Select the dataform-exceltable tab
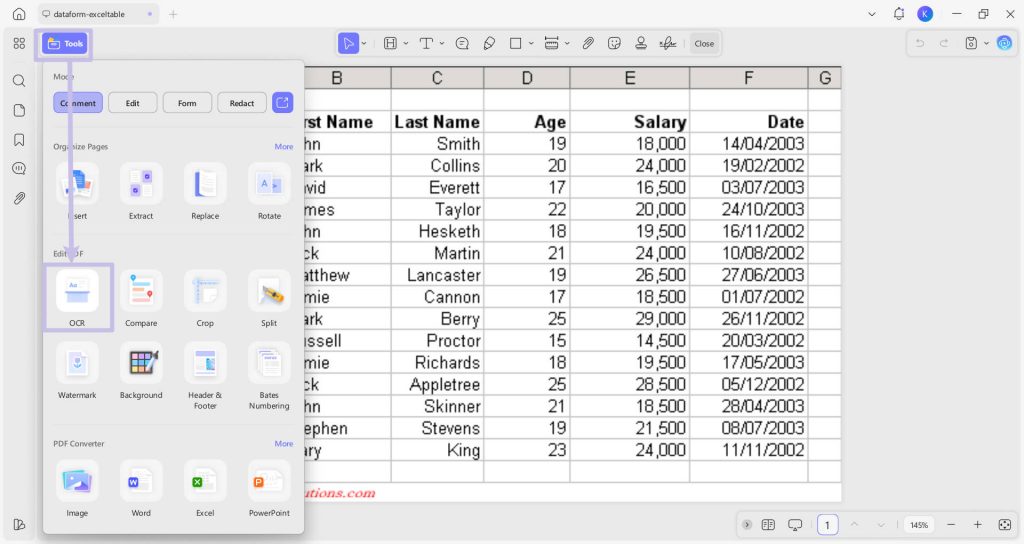 click(x=98, y=14)
